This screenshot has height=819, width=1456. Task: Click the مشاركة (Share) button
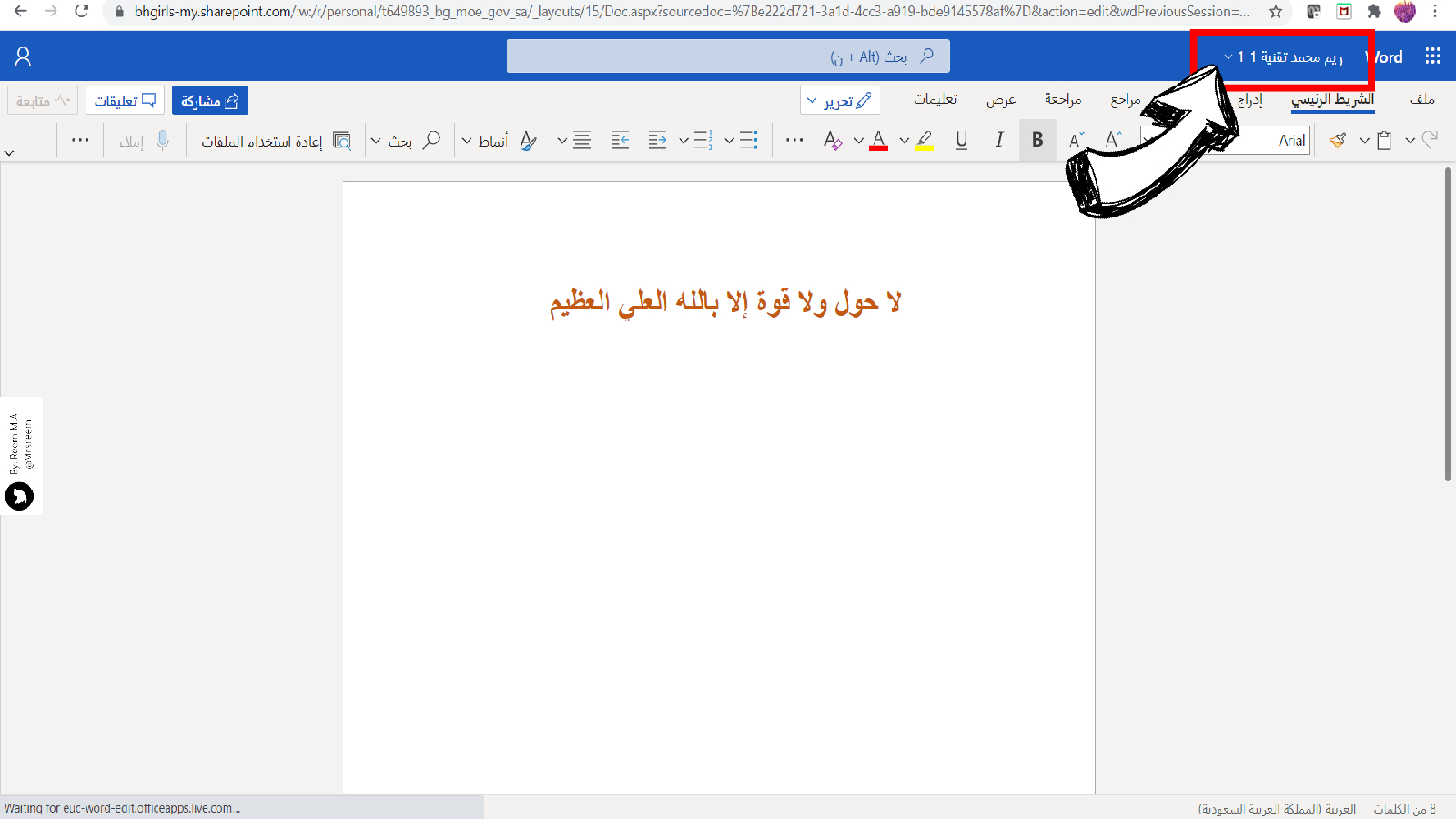(x=209, y=100)
